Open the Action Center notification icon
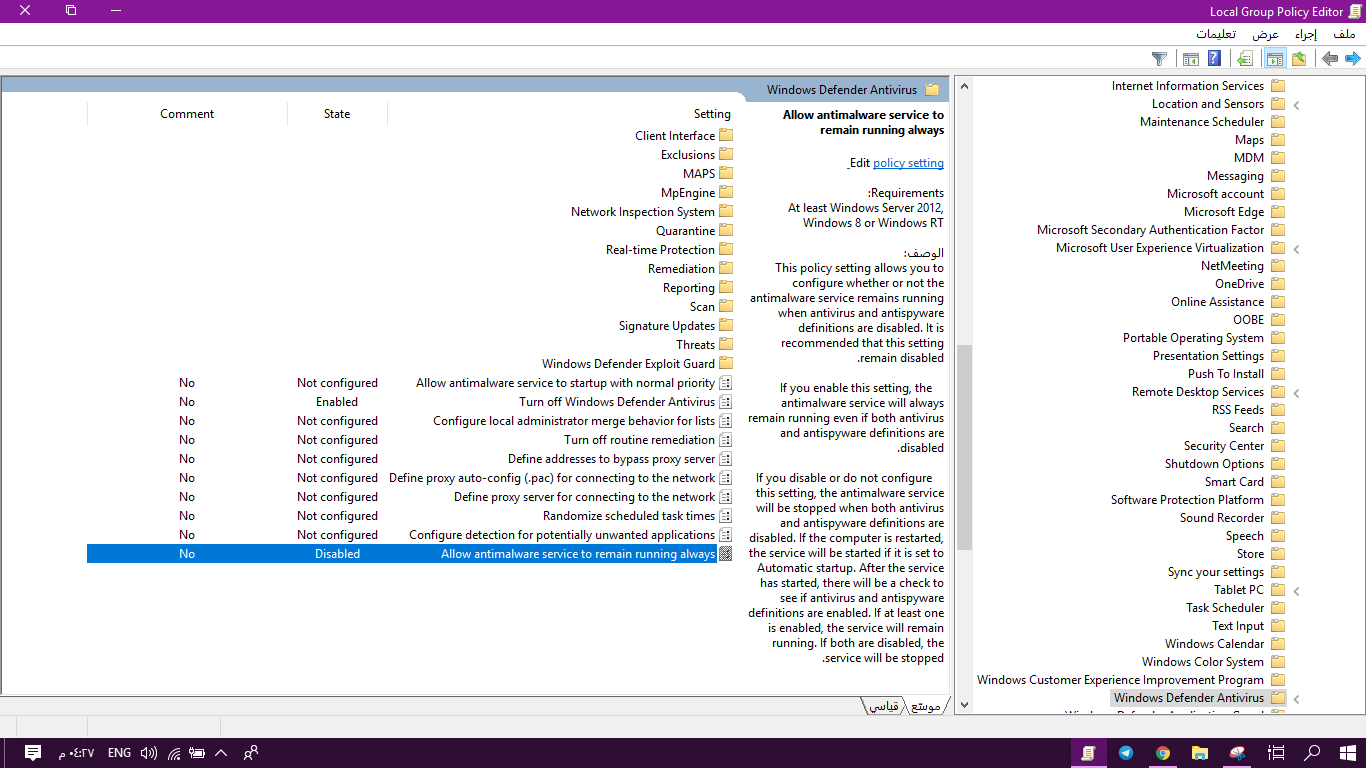 32,753
